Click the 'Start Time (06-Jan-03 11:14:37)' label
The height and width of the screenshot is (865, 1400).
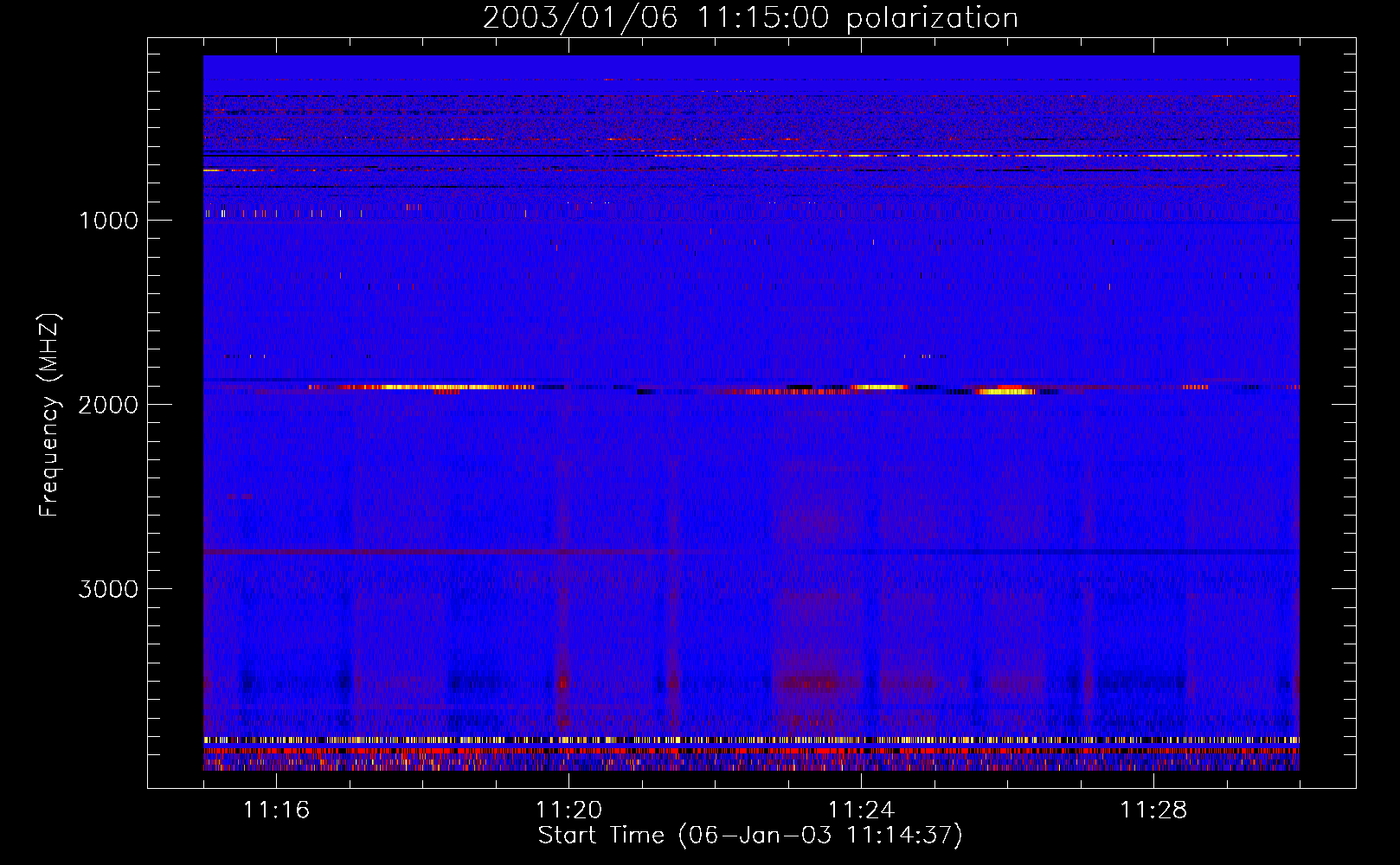pyautogui.click(x=750, y=836)
